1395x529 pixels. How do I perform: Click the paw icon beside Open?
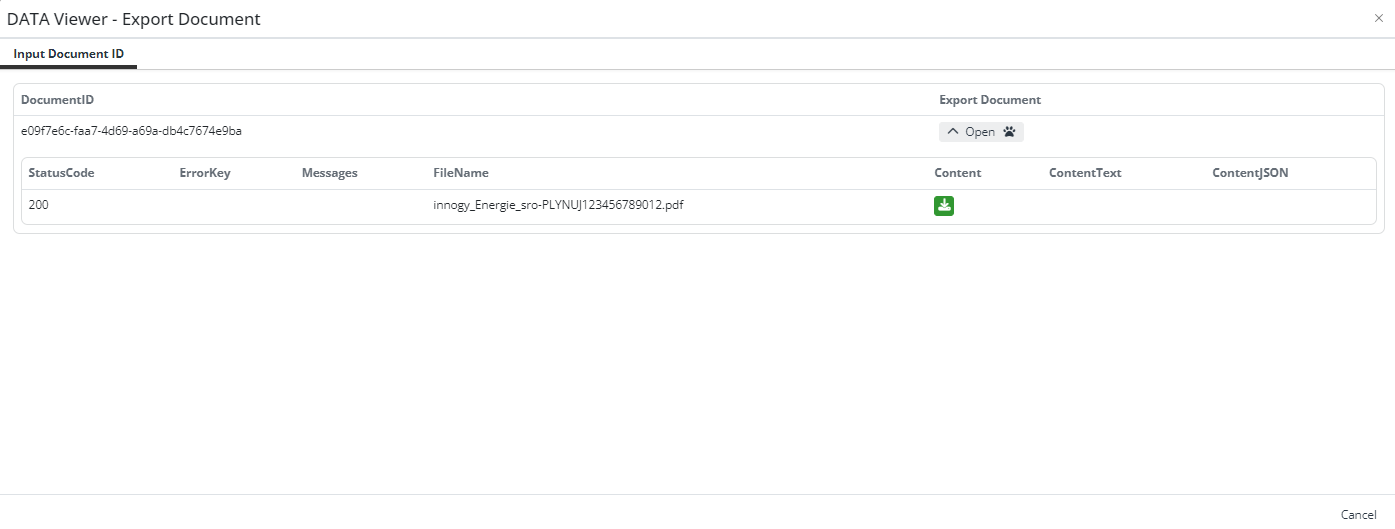(1009, 132)
